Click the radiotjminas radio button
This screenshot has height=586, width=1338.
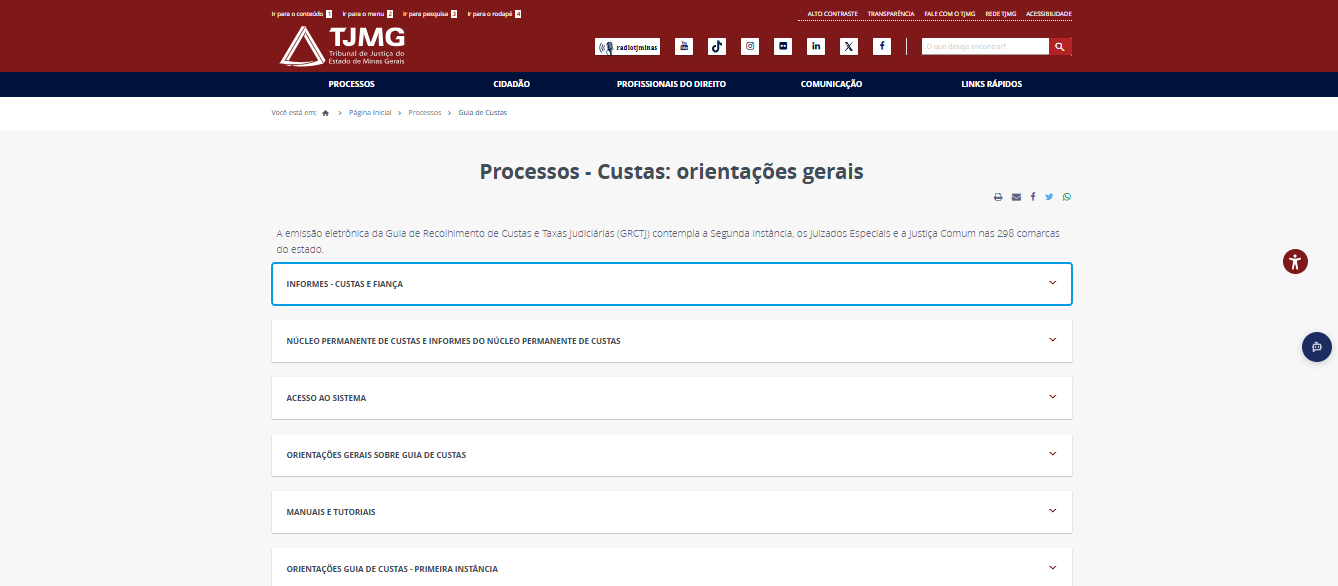627,46
